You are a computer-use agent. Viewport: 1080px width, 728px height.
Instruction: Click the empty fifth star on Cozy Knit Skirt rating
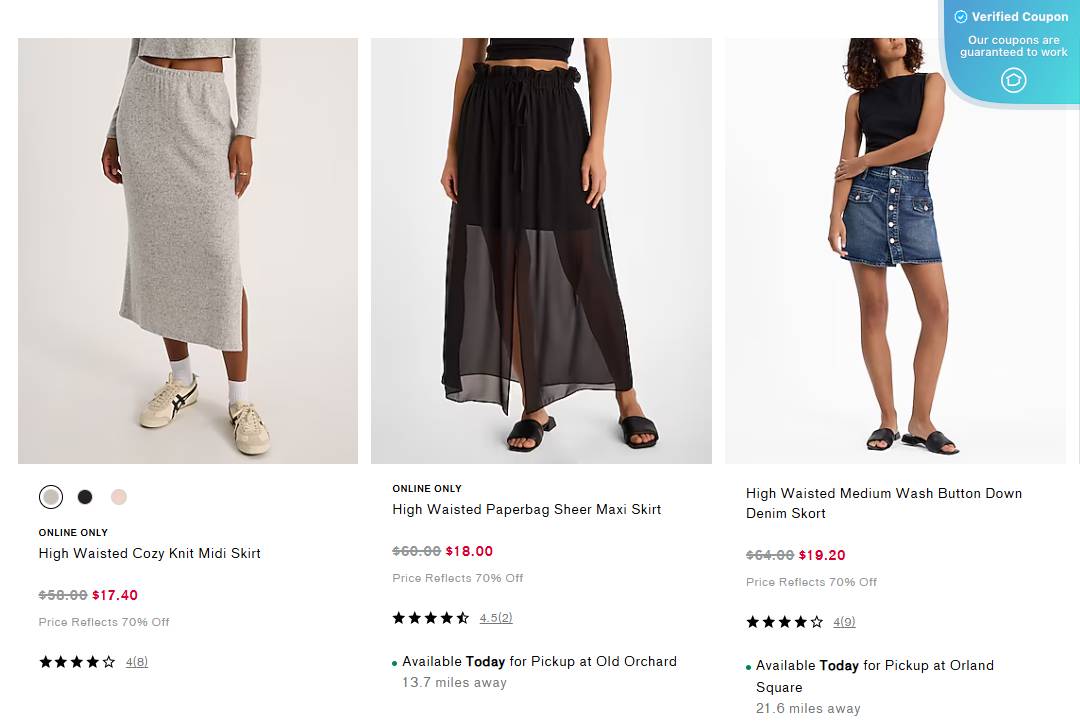pyautogui.click(x=110, y=661)
